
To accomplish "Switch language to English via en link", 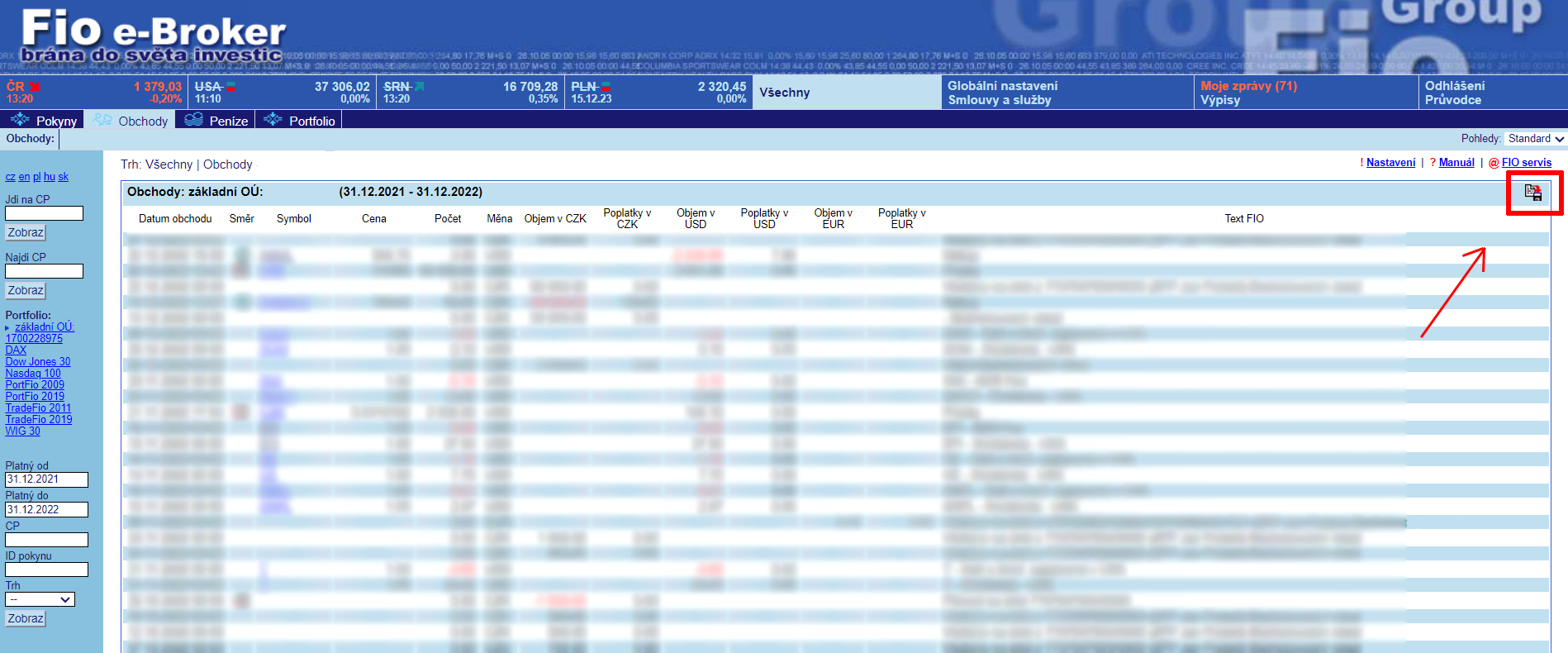I will coord(24,177).
